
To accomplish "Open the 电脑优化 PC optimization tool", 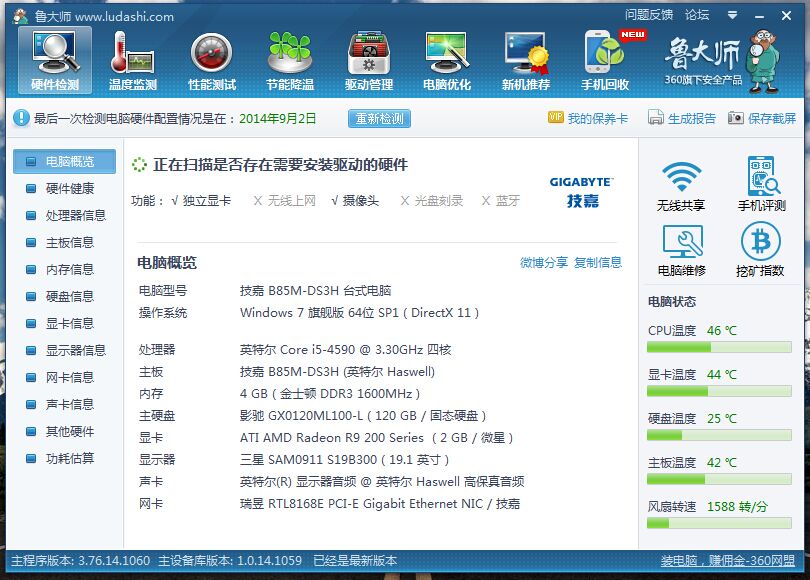I will [x=447, y=60].
